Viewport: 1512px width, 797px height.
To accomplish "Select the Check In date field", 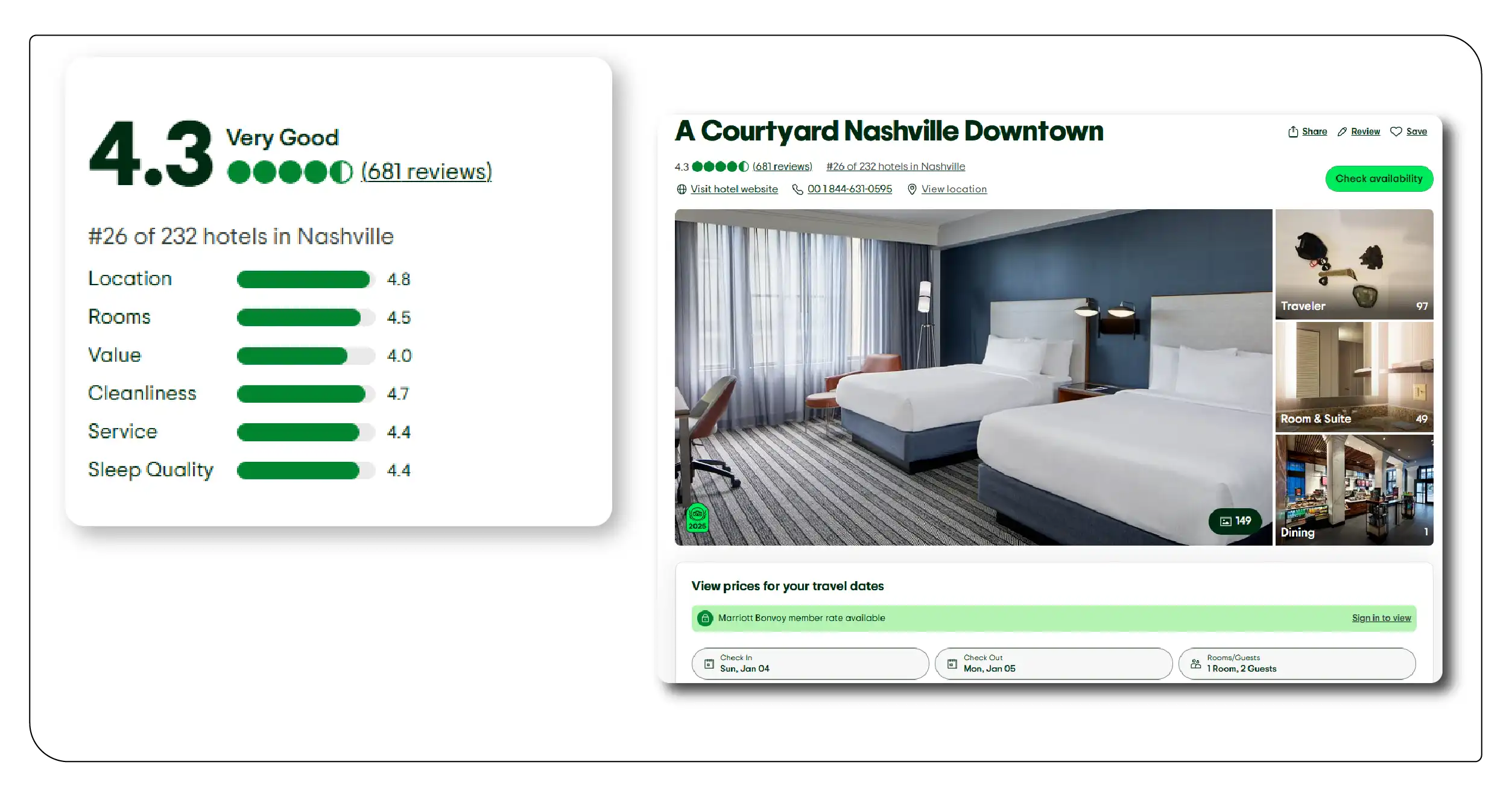I will [x=810, y=663].
